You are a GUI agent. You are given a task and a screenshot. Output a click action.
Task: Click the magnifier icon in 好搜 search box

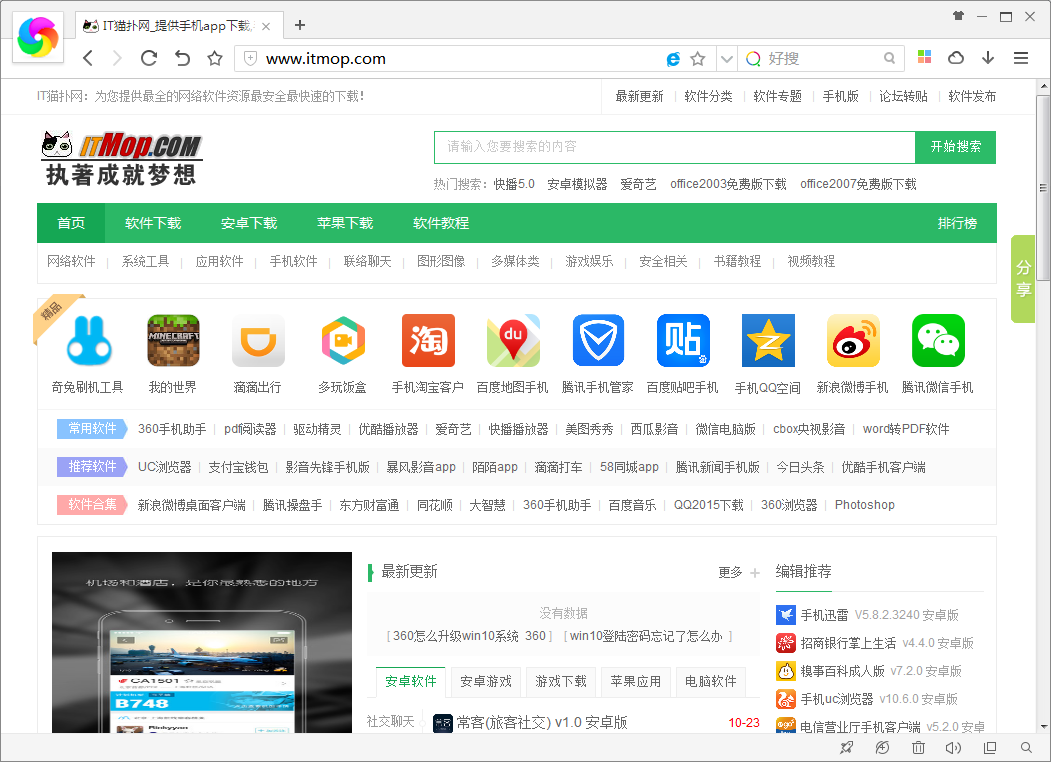click(889, 59)
